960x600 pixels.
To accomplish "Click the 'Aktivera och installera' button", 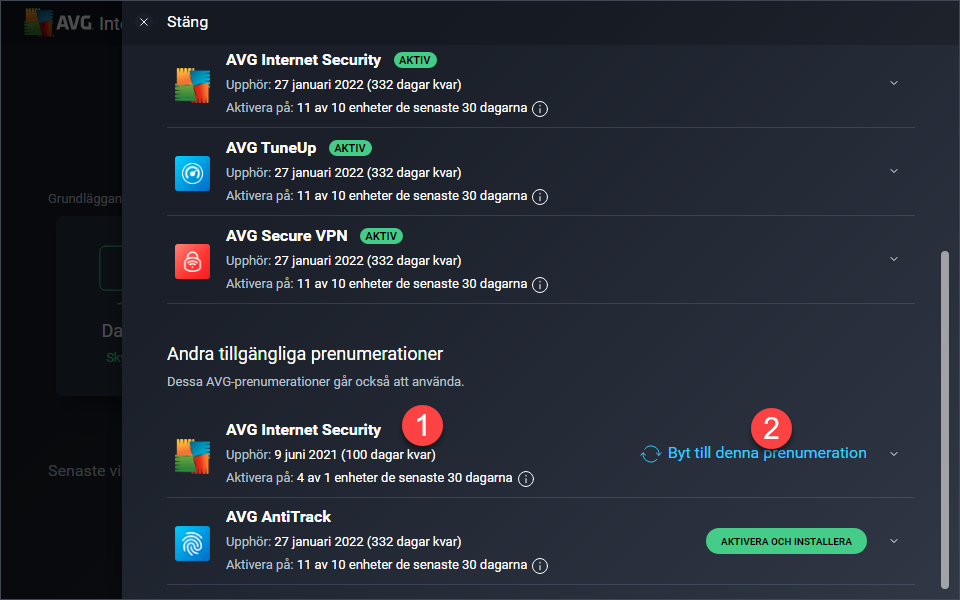I will [x=786, y=541].
